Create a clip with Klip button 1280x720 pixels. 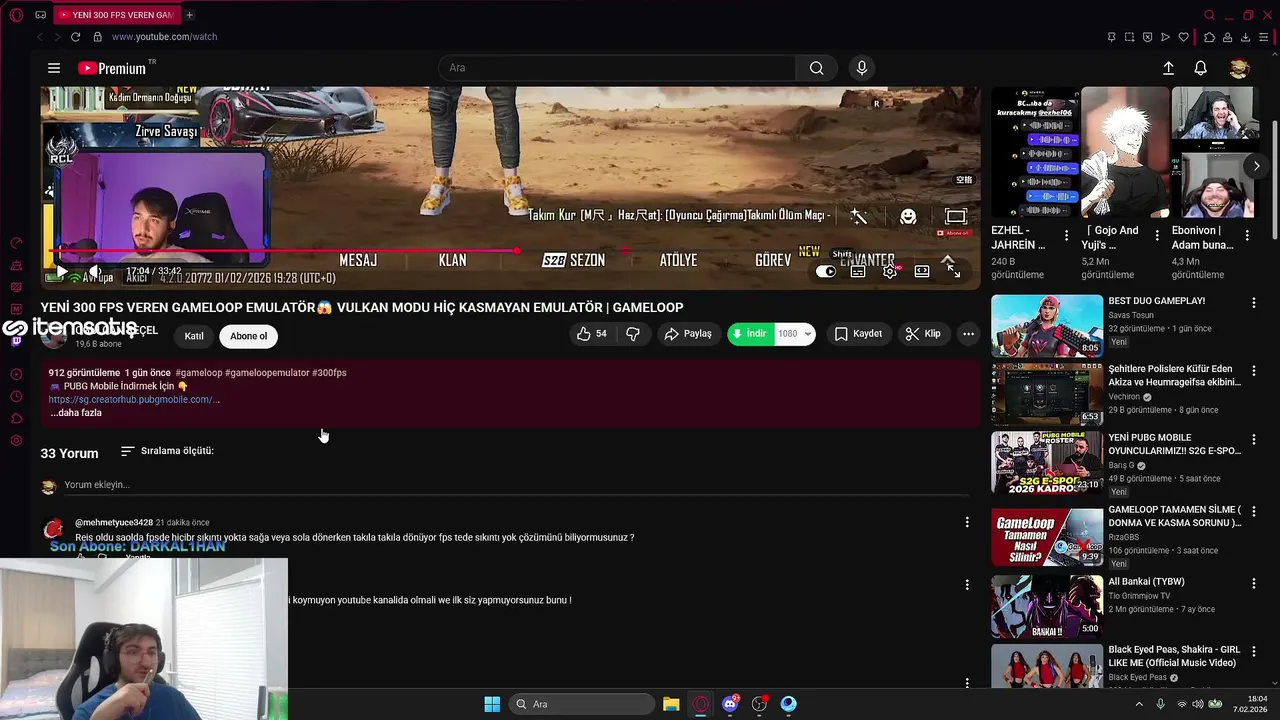click(923, 334)
